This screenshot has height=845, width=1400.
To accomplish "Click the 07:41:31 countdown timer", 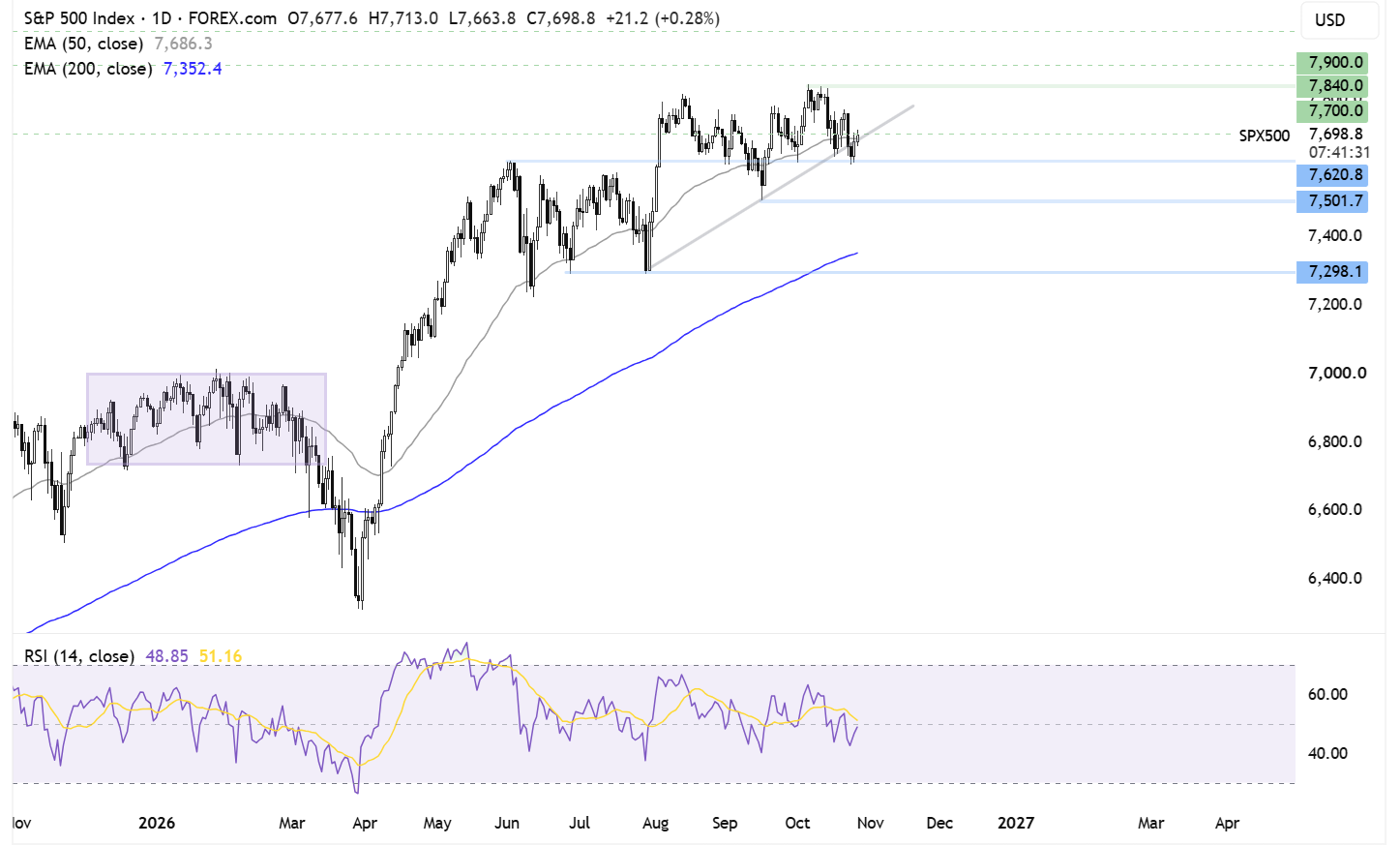I will pyautogui.click(x=1339, y=152).
